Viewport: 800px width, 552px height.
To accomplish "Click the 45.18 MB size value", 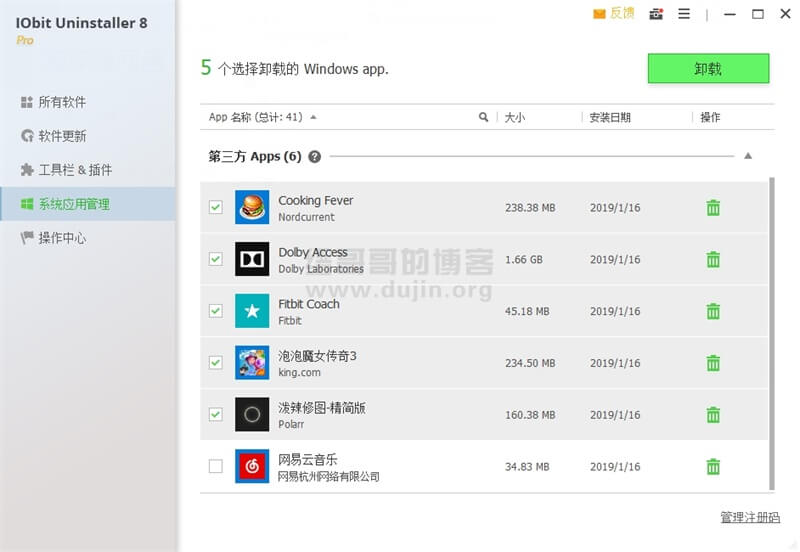I will click(527, 311).
